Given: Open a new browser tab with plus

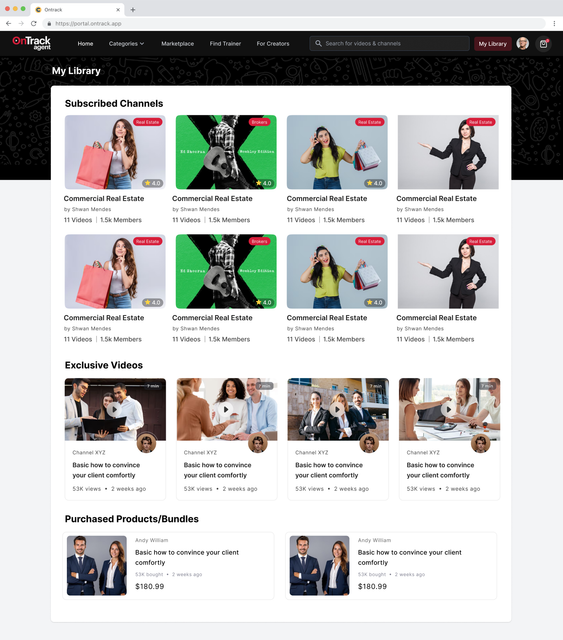Looking at the screenshot, I should [x=133, y=10].
